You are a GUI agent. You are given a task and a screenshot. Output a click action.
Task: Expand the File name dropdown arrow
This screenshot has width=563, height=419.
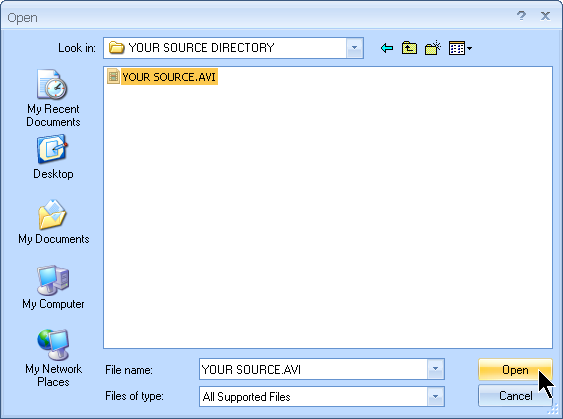pos(435,369)
